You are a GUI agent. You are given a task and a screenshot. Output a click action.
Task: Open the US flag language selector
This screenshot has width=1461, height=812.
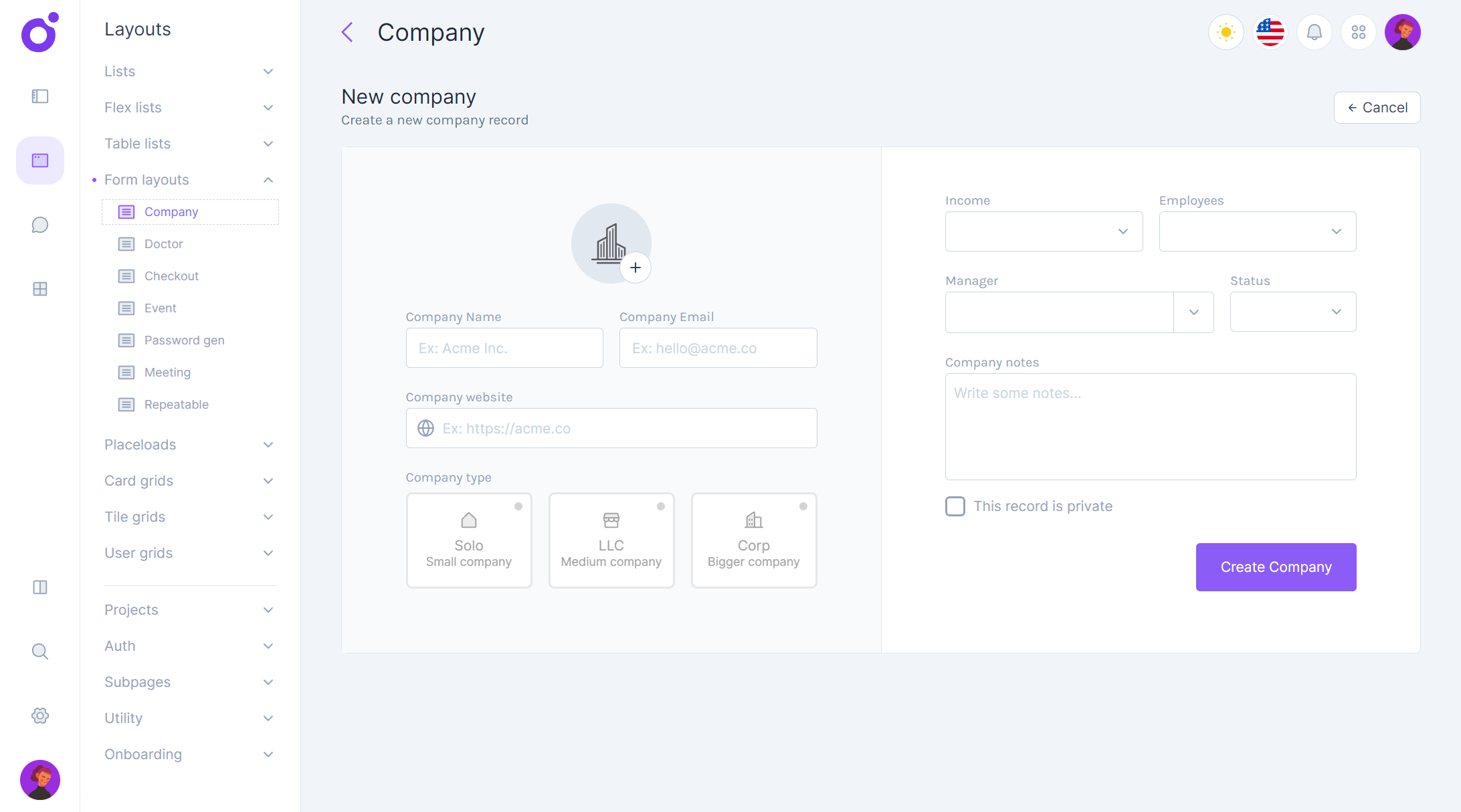pos(1270,31)
